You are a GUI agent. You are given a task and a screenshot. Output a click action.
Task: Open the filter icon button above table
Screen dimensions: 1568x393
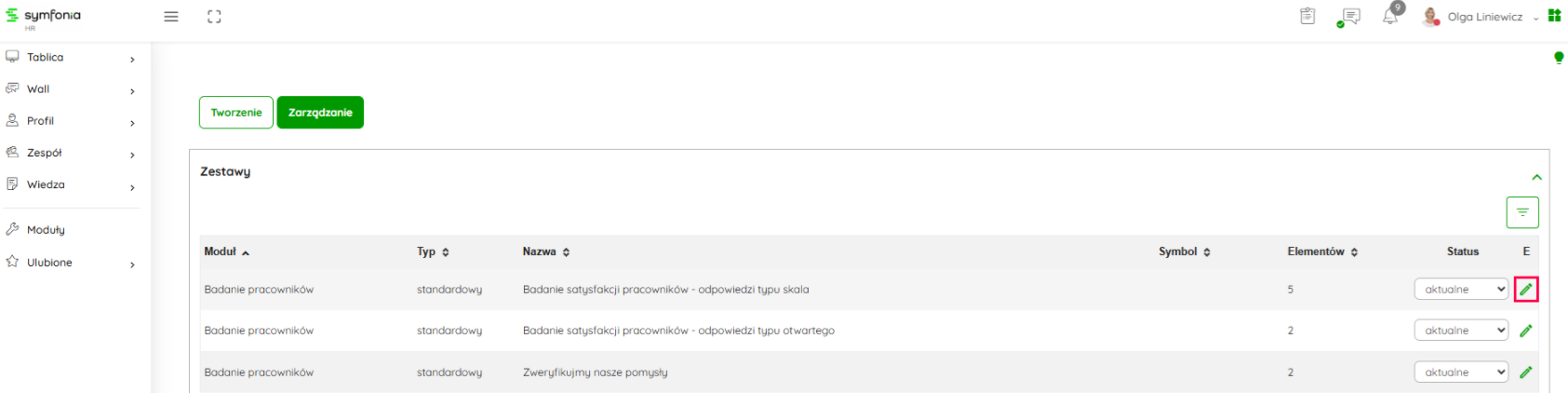(x=1522, y=212)
